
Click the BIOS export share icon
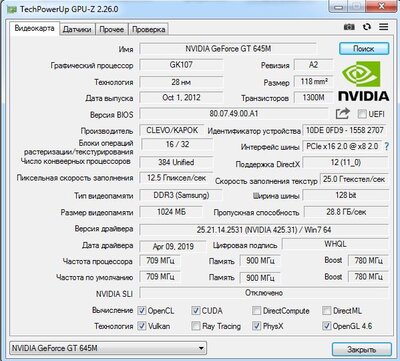tap(342, 114)
